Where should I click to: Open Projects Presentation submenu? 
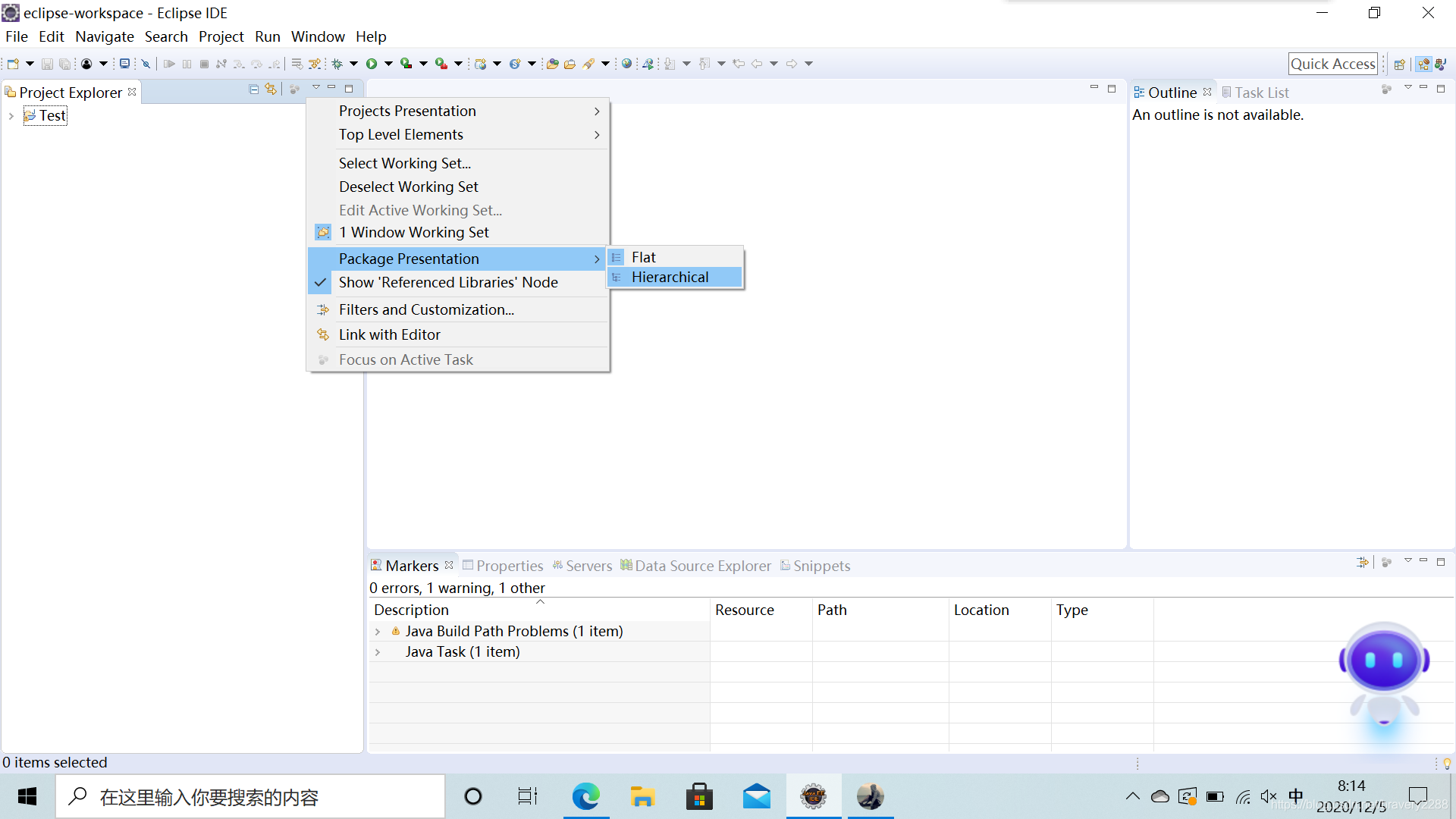click(407, 111)
